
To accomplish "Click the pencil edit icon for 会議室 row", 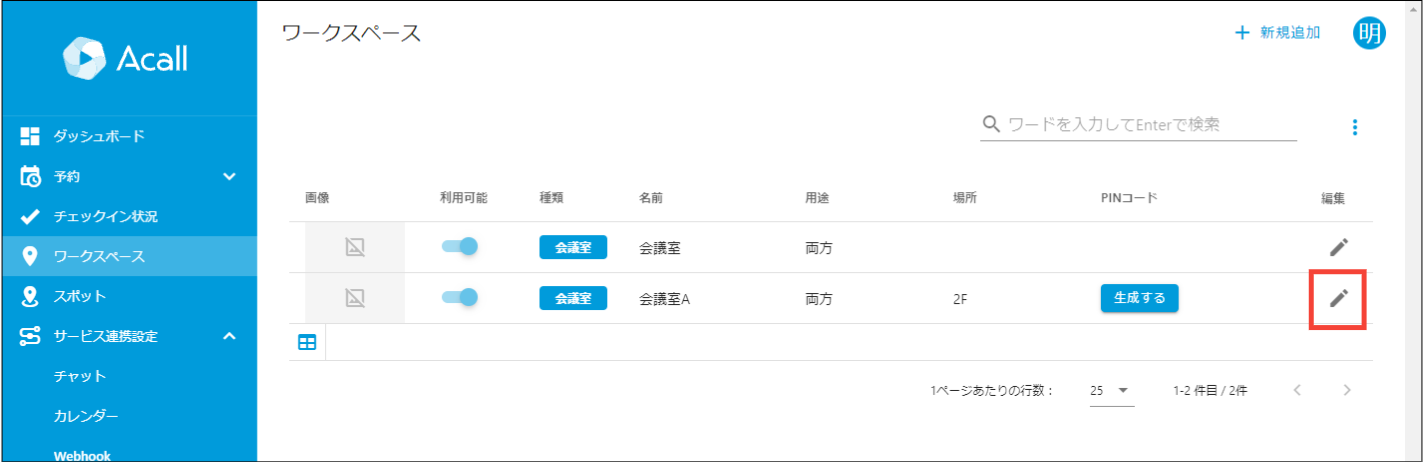I will (1339, 247).
